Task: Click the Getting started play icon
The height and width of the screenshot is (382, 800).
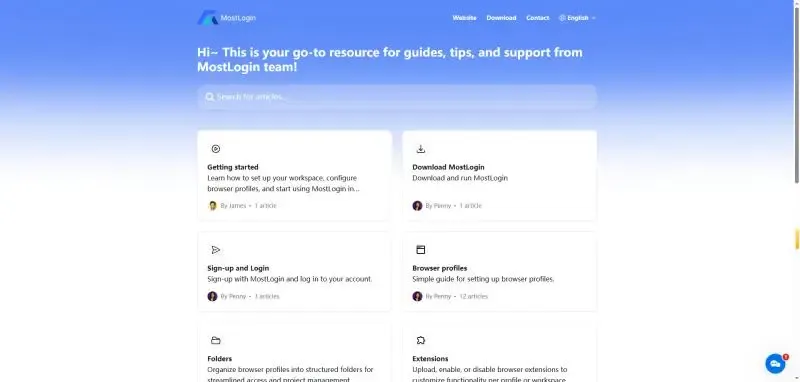Action: [216, 149]
